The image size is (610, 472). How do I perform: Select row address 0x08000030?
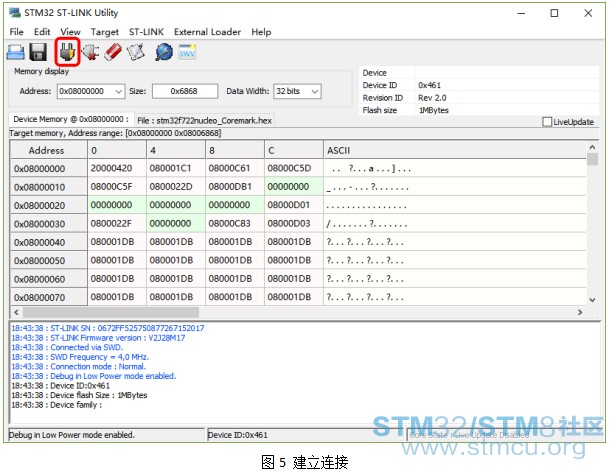coord(49,224)
